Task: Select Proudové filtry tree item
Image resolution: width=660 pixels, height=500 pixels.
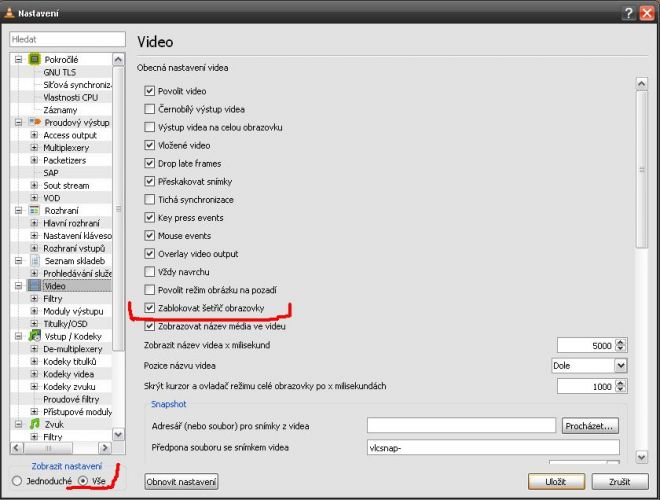Action: [x=71, y=399]
